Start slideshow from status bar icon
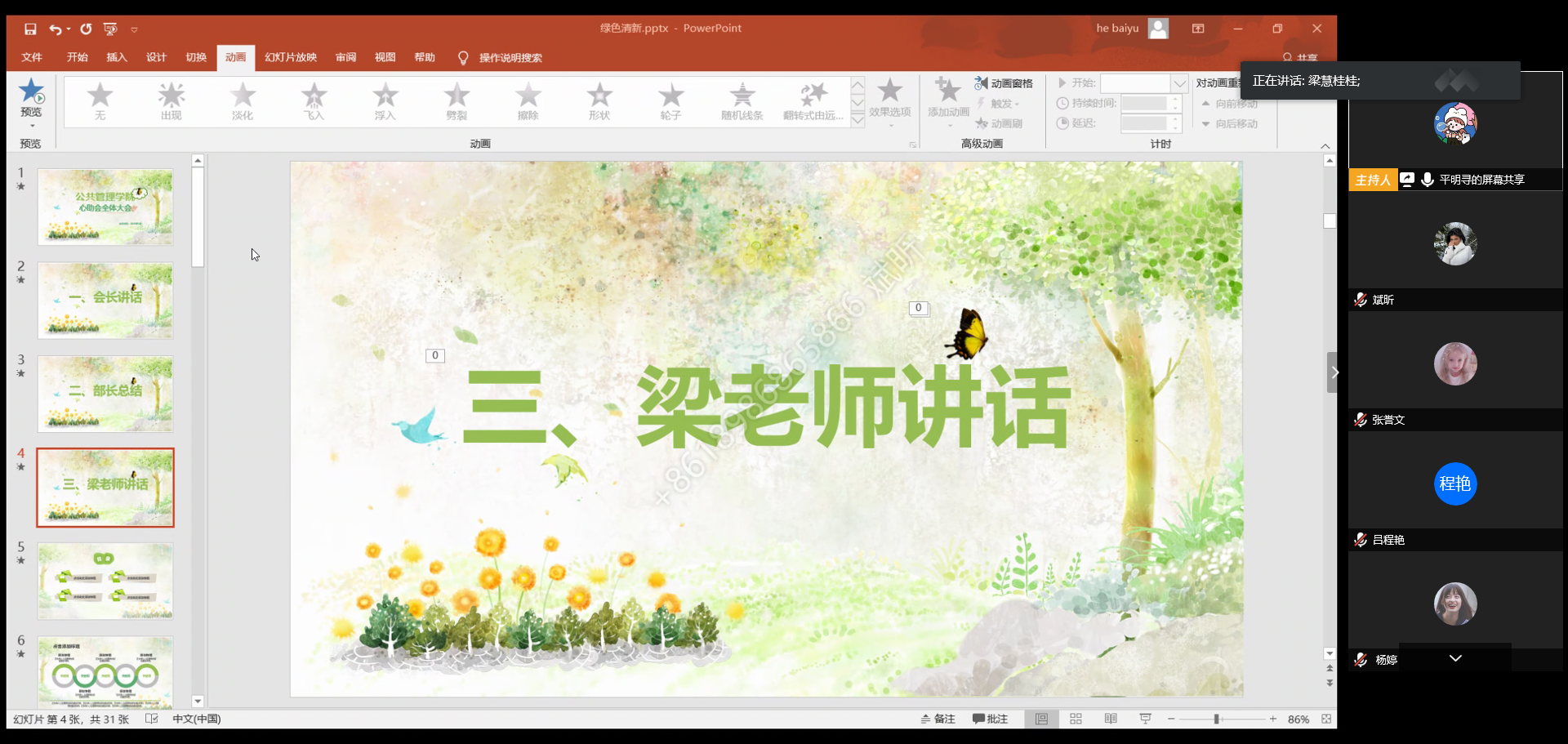1568x744 pixels. (x=1145, y=719)
